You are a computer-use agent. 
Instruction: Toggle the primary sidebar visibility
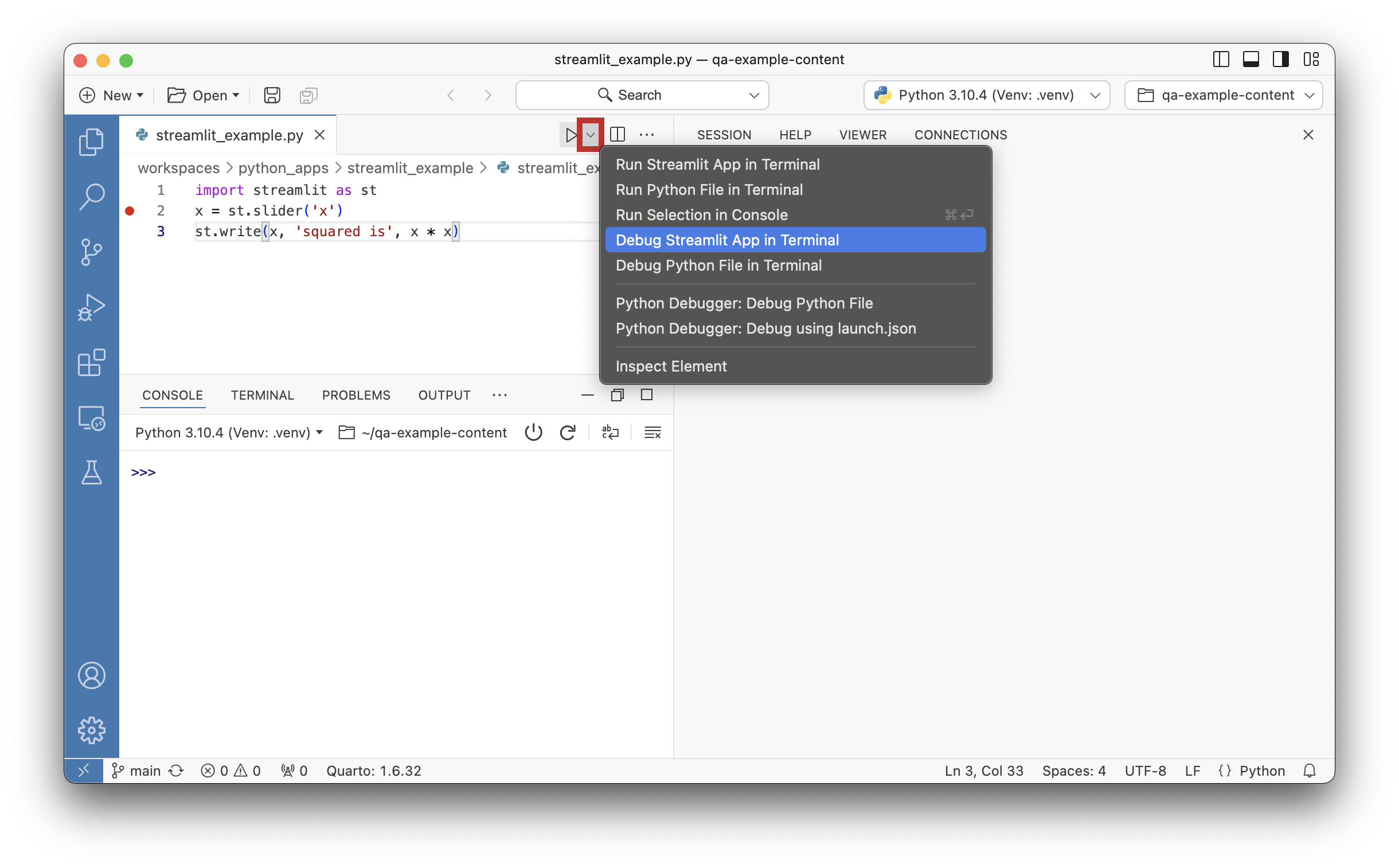[x=1221, y=59]
